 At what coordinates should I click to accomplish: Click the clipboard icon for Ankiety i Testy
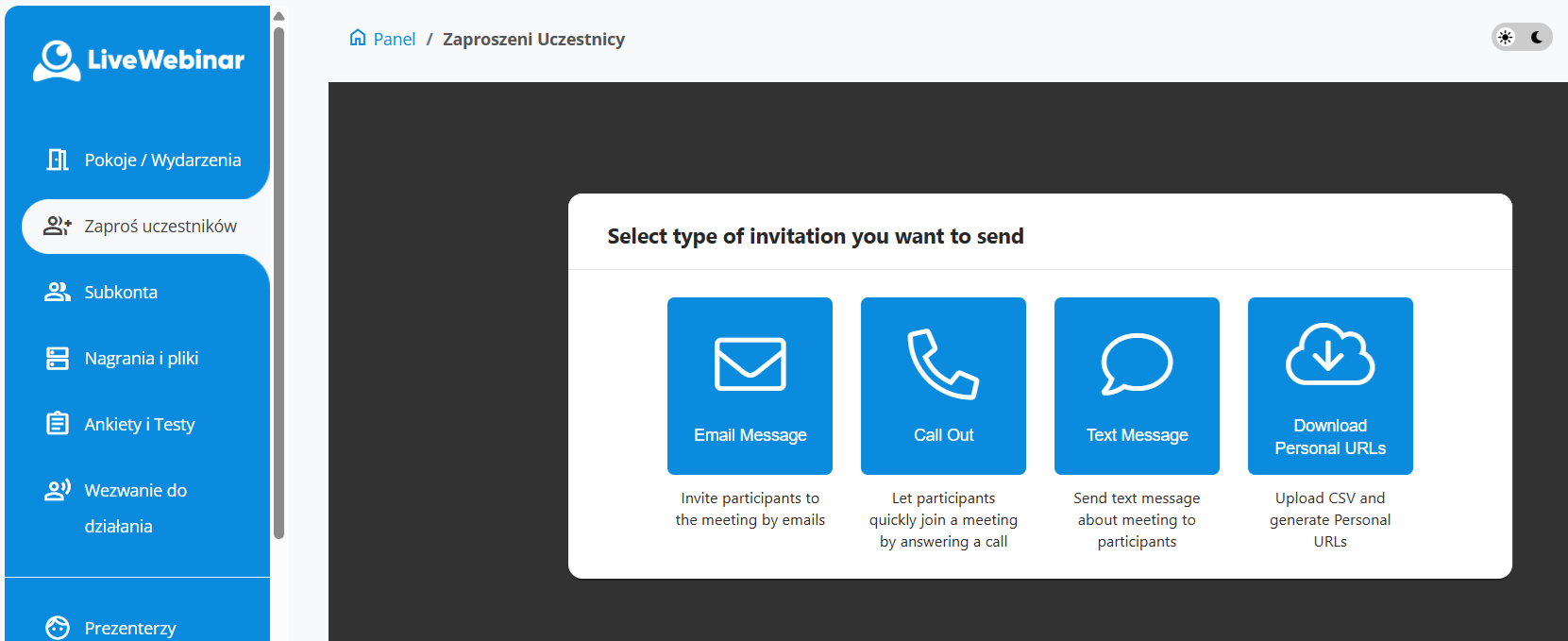coord(58,424)
